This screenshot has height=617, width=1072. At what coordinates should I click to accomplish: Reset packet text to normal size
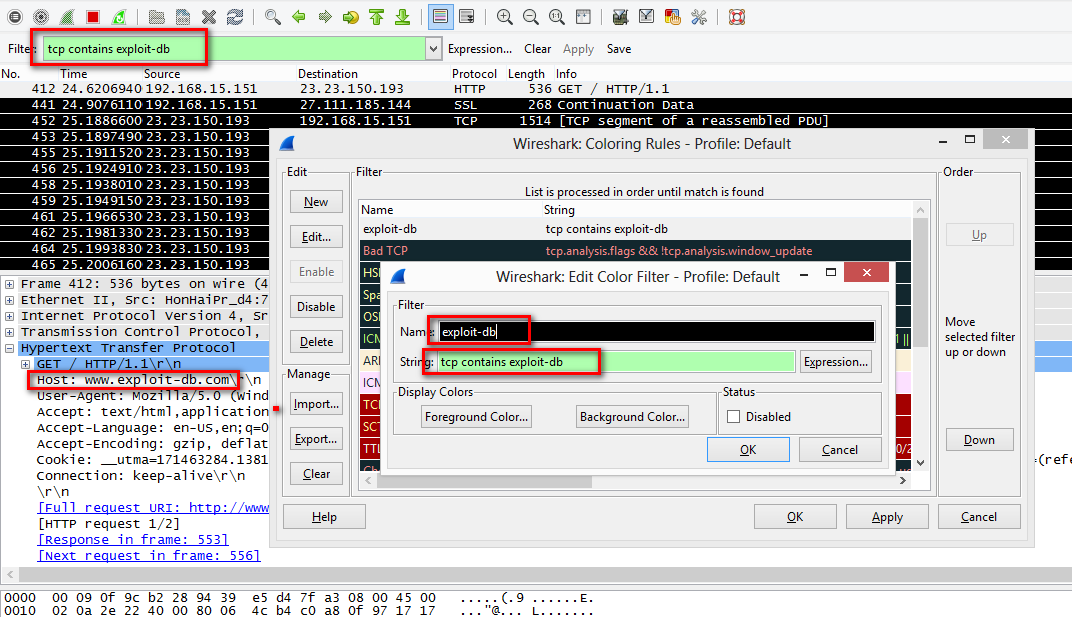[x=557, y=17]
